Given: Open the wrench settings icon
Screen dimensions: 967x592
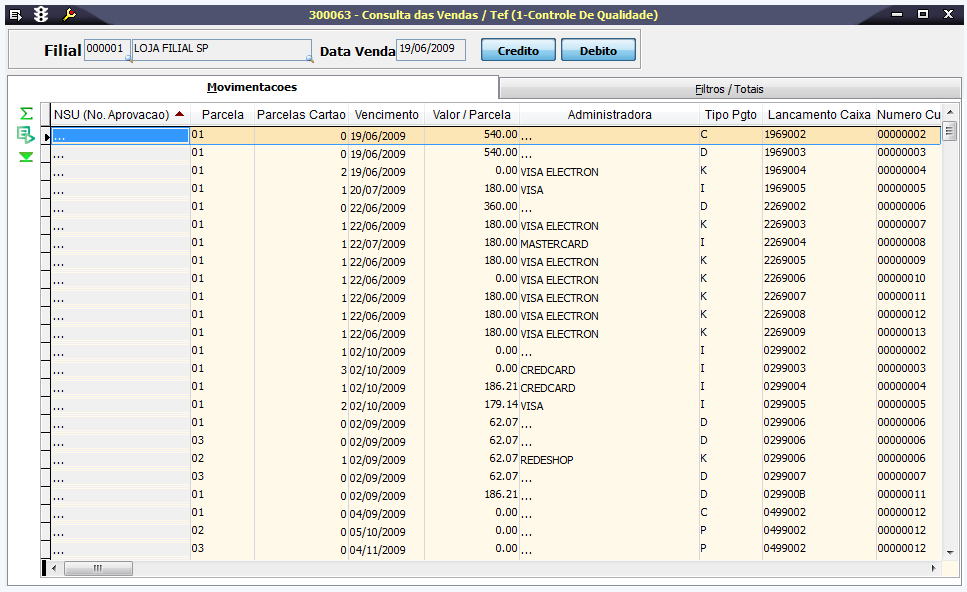Looking at the screenshot, I should (69, 14).
